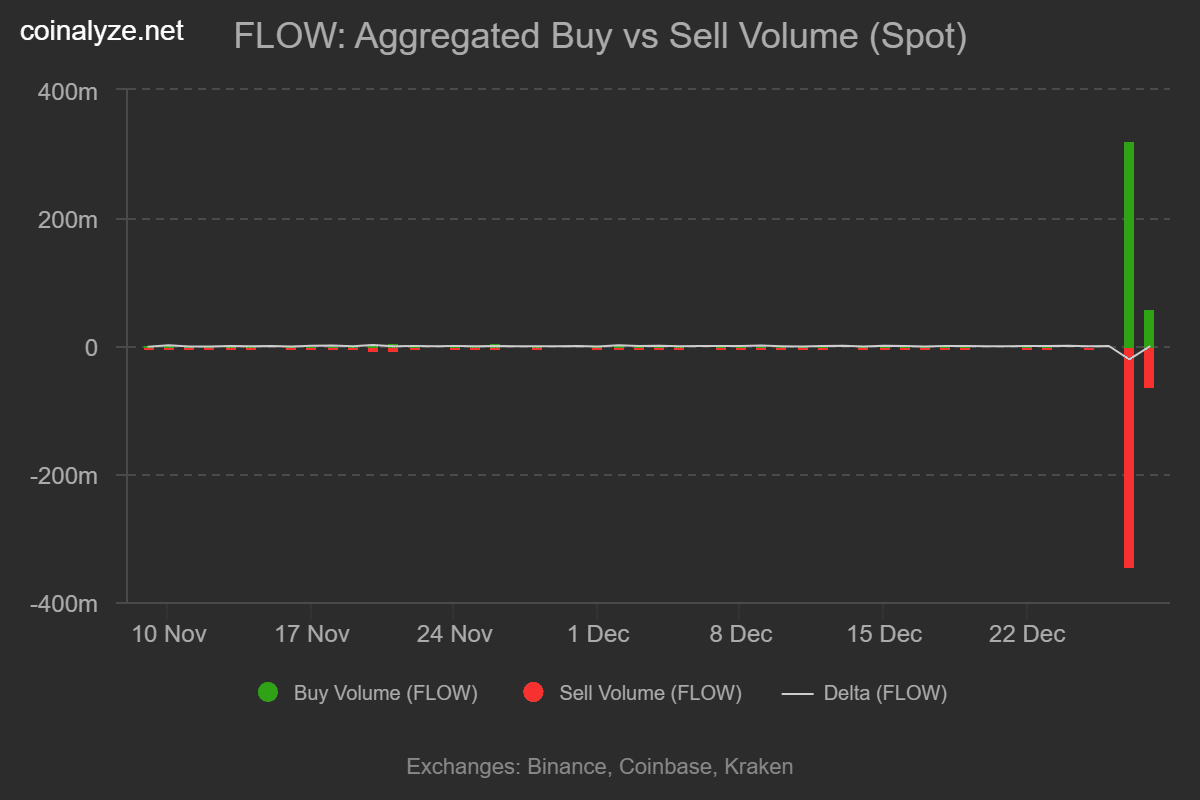
Task: Click the white Delta legend line marker
Action: coord(797,693)
